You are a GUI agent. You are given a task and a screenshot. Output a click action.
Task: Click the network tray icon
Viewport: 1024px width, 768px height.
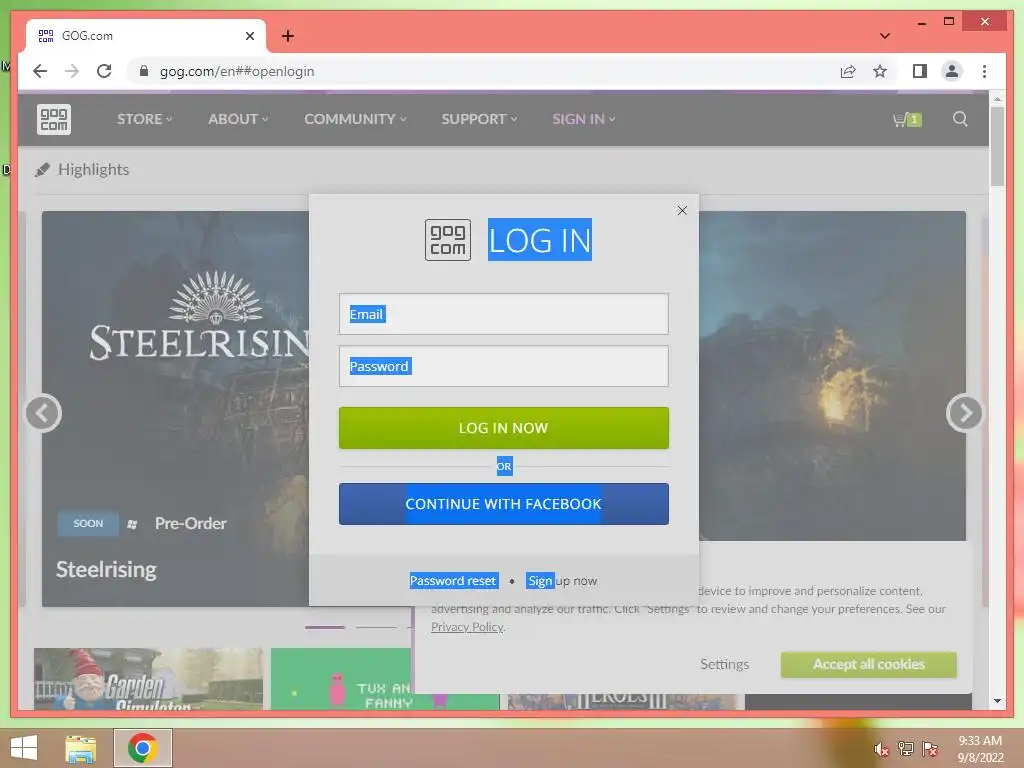906,749
